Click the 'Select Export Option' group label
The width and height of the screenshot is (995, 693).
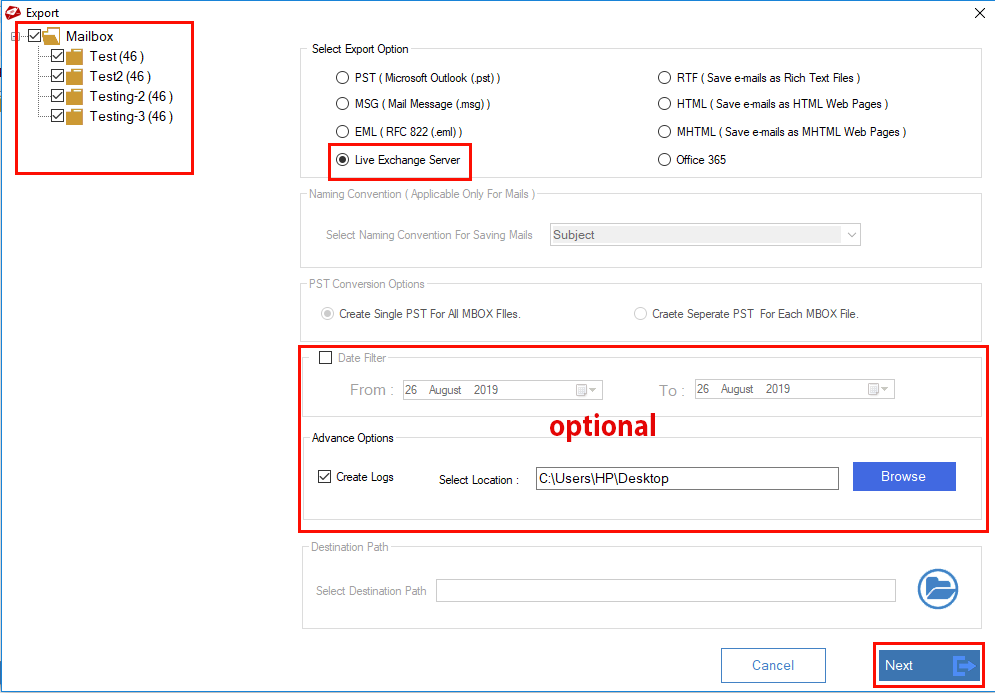(360, 49)
